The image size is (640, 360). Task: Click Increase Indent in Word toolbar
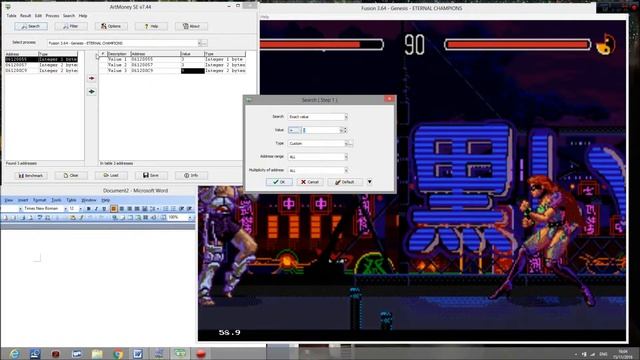pyautogui.click(x=189, y=209)
